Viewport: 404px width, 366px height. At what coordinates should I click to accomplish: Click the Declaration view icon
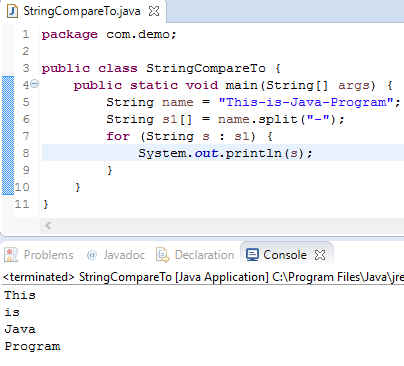click(163, 255)
